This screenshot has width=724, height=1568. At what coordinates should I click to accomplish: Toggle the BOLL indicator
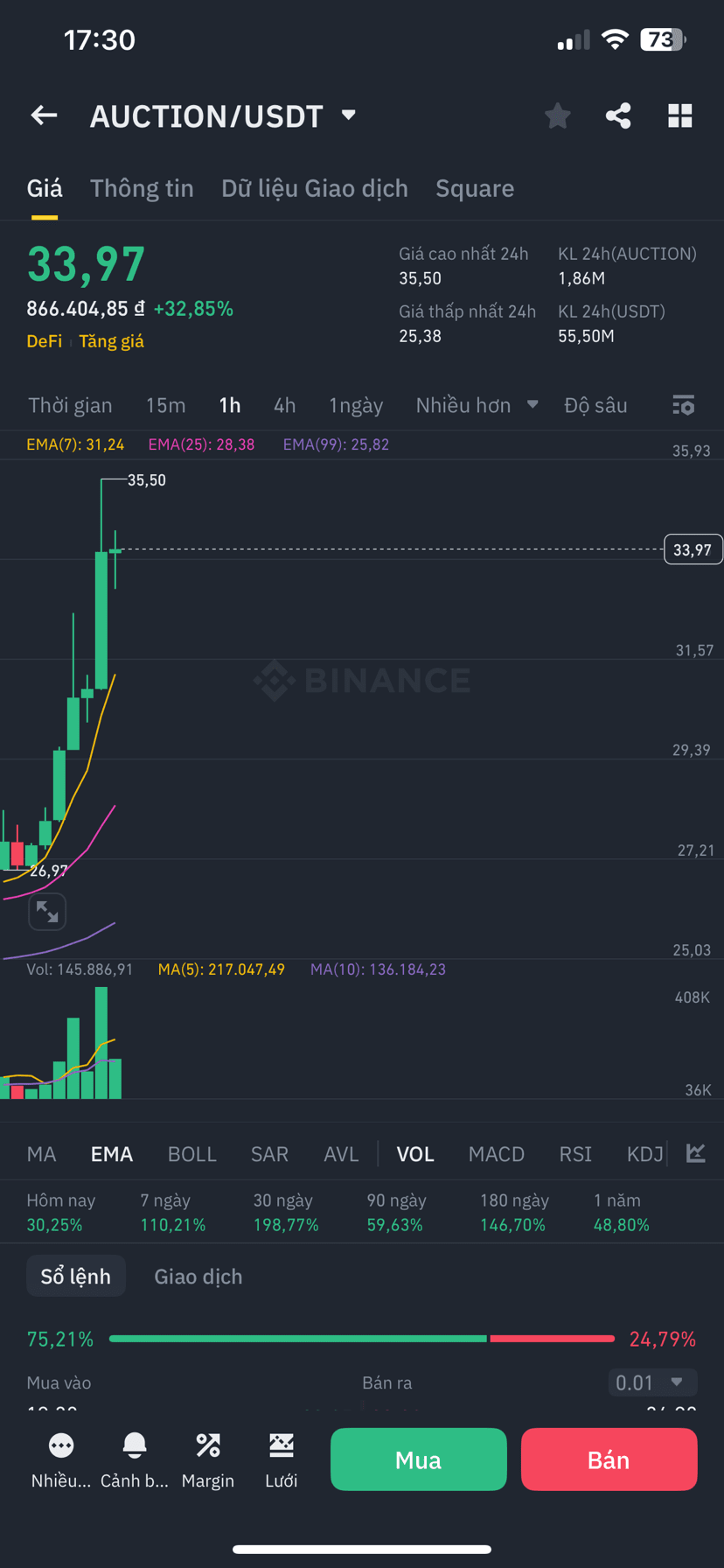[x=192, y=1154]
